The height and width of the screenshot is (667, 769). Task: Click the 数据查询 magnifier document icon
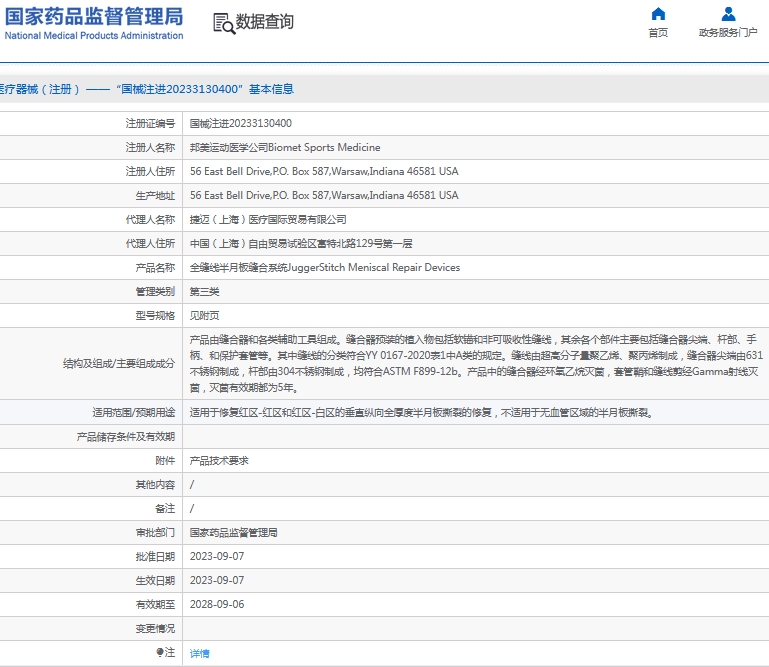(x=224, y=24)
